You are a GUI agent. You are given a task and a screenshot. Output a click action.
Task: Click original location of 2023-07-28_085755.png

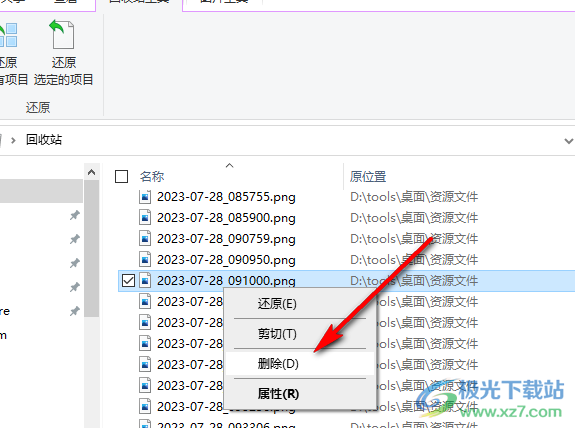(x=414, y=197)
